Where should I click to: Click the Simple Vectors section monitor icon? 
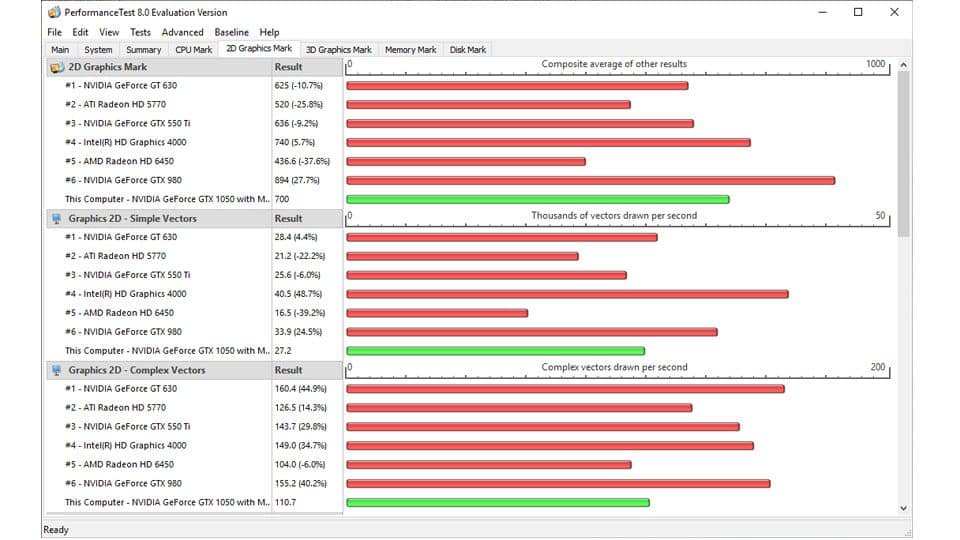pos(57,219)
